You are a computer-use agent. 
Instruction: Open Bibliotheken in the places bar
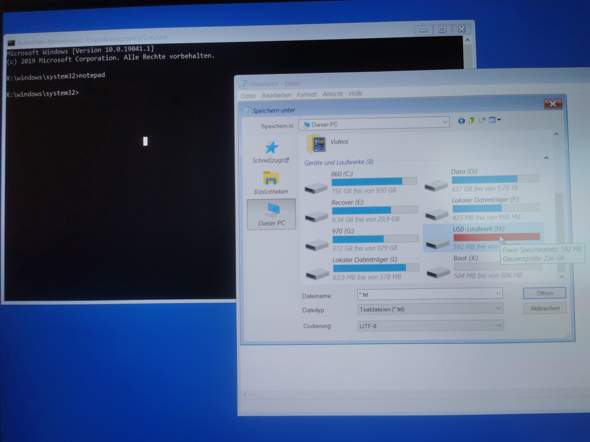(x=271, y=183)
